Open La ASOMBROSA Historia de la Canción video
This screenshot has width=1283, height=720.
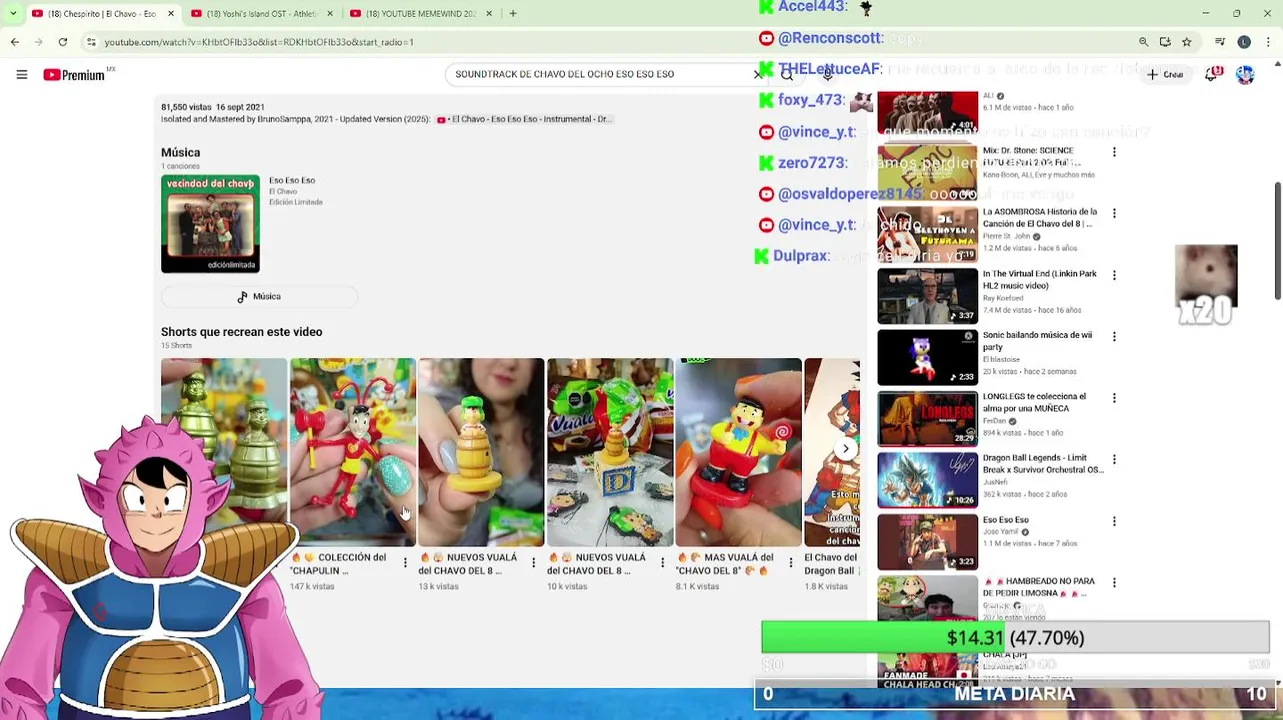(928, 234)
